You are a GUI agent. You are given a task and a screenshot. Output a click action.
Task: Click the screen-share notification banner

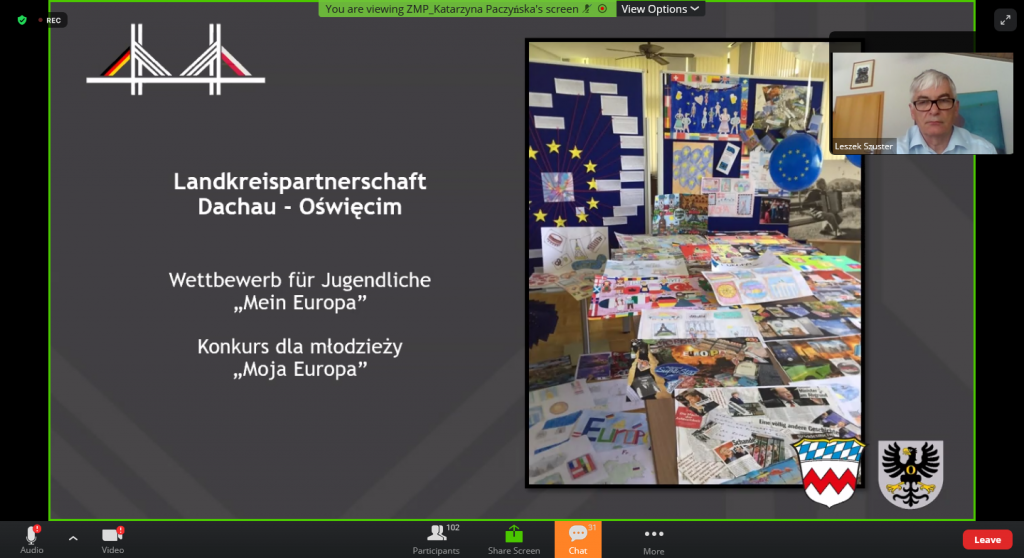click(466, 9)
